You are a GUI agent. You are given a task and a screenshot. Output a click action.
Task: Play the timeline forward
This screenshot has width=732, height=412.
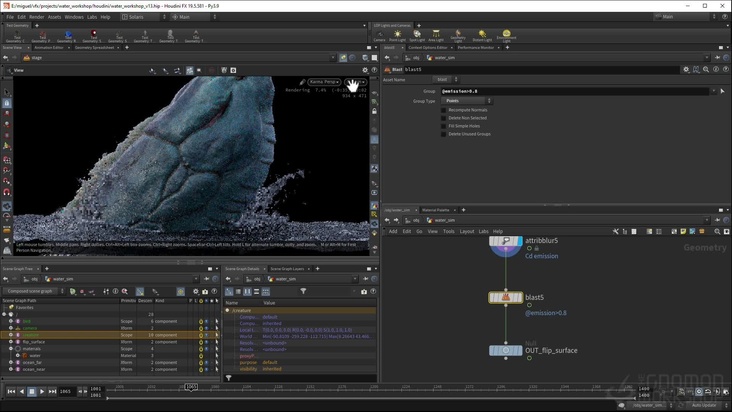tap(42, 391)
